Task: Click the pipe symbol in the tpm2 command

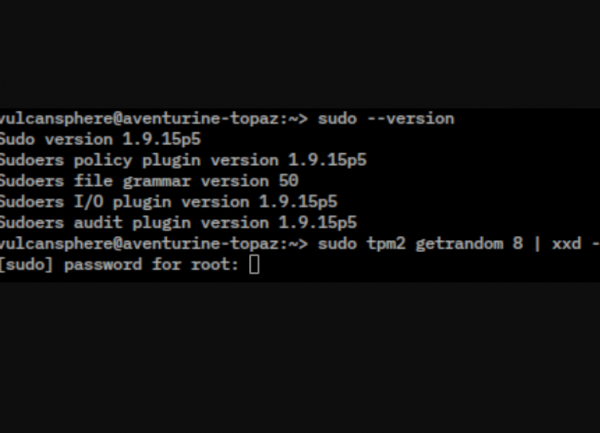Action: 537,244
